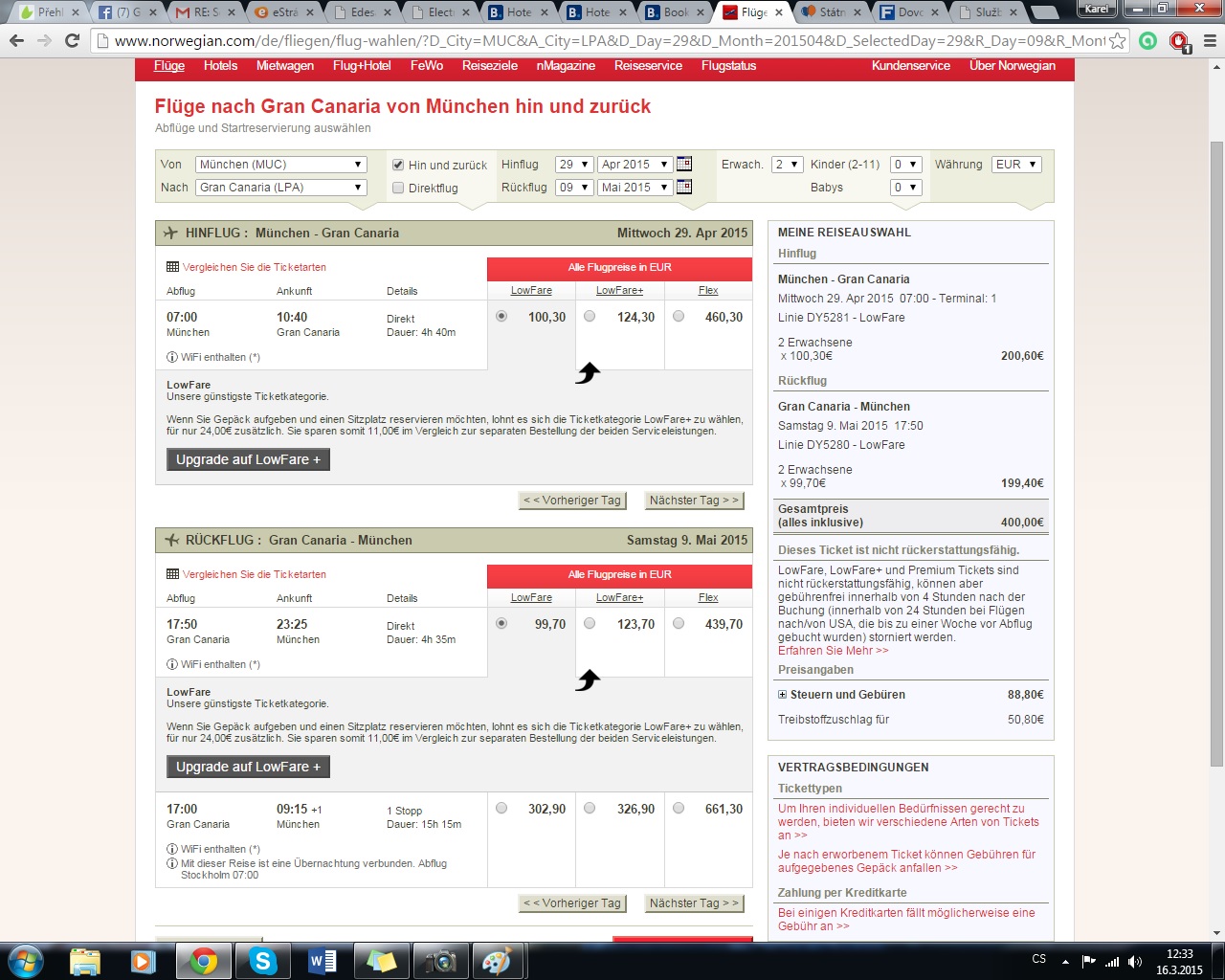The height and width of the screenshot is (980, 1225).
Task: Select LowFare 100,30 for the Hinflug
Action: coord(501,316)
